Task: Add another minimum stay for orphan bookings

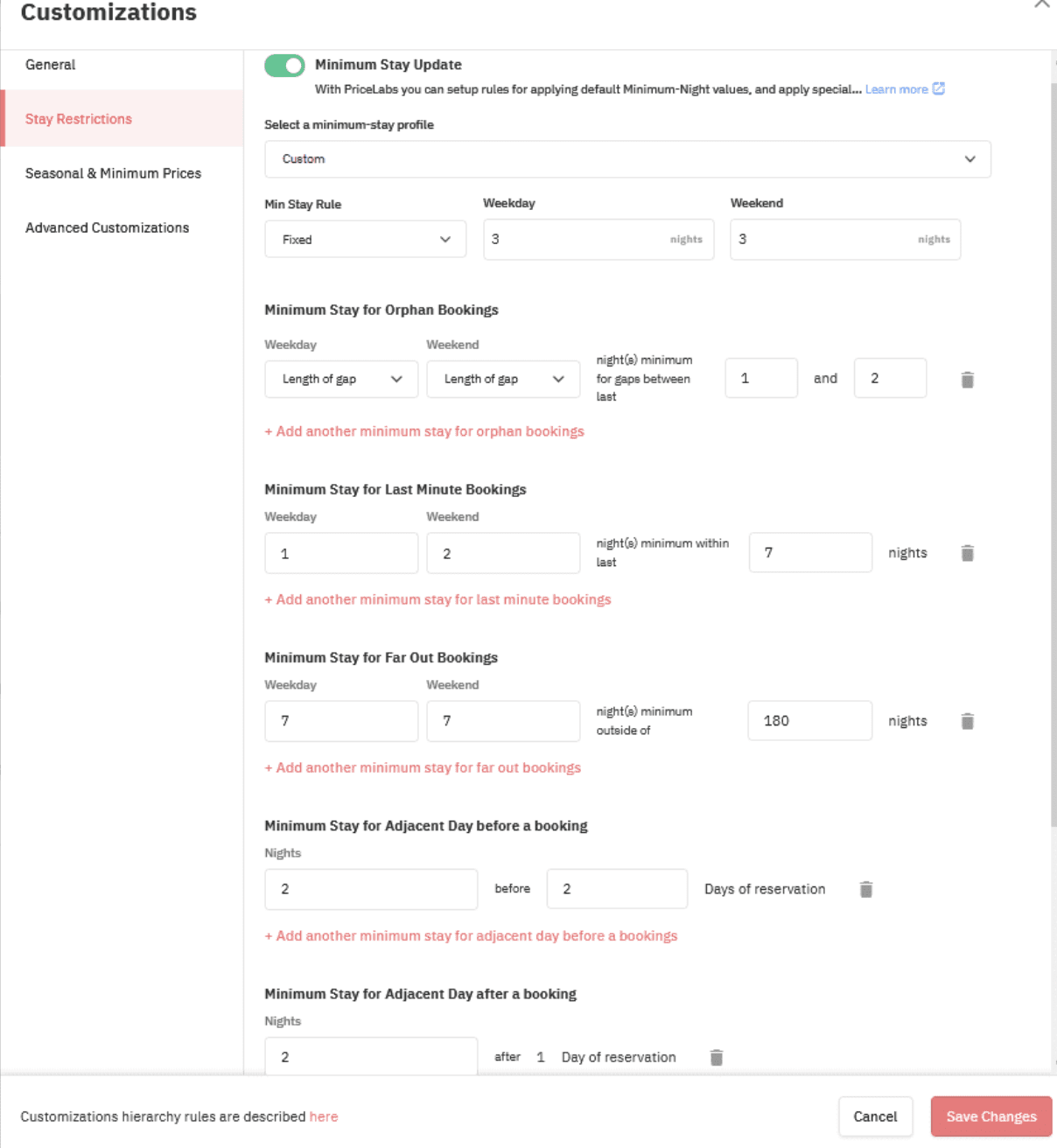Action: (x=424, y=431)
